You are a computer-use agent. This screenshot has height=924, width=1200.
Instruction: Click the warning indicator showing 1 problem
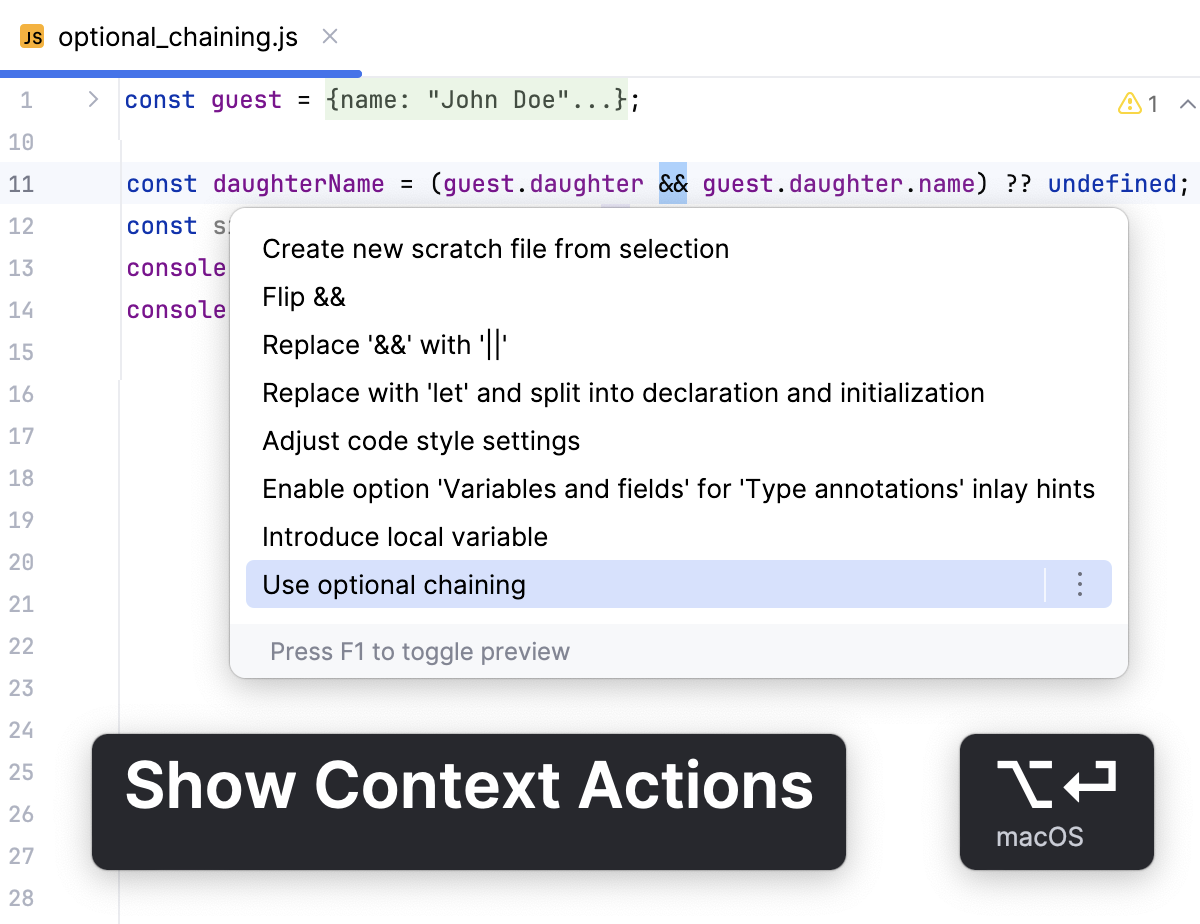pyautogui.click(x=1137, y=103)
